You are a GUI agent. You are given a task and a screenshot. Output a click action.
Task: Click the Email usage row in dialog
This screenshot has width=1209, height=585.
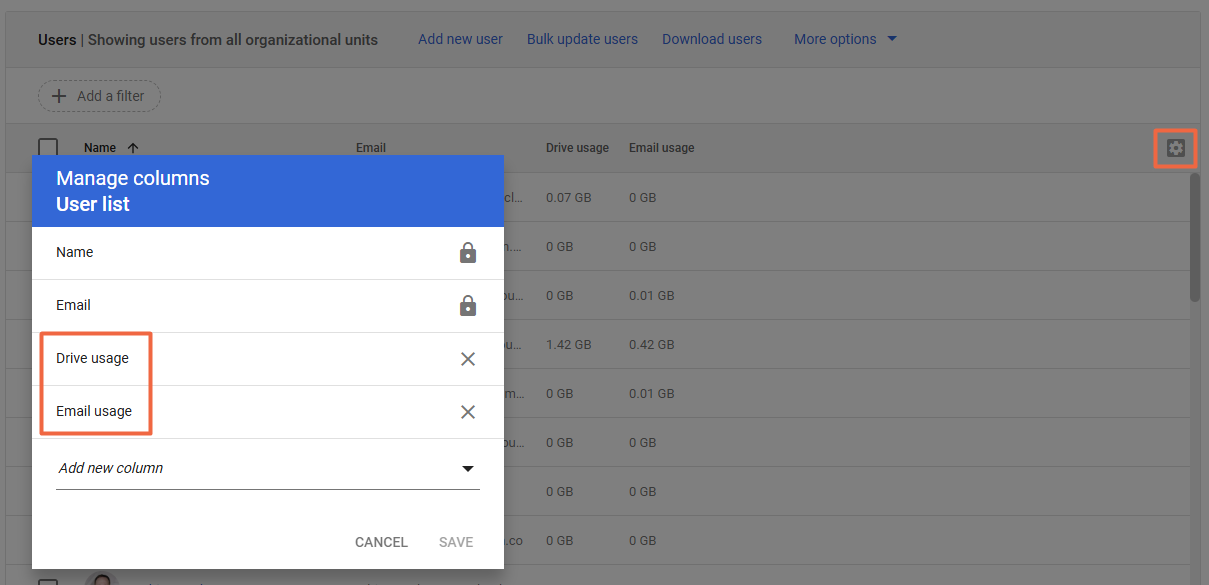(268, 412)
